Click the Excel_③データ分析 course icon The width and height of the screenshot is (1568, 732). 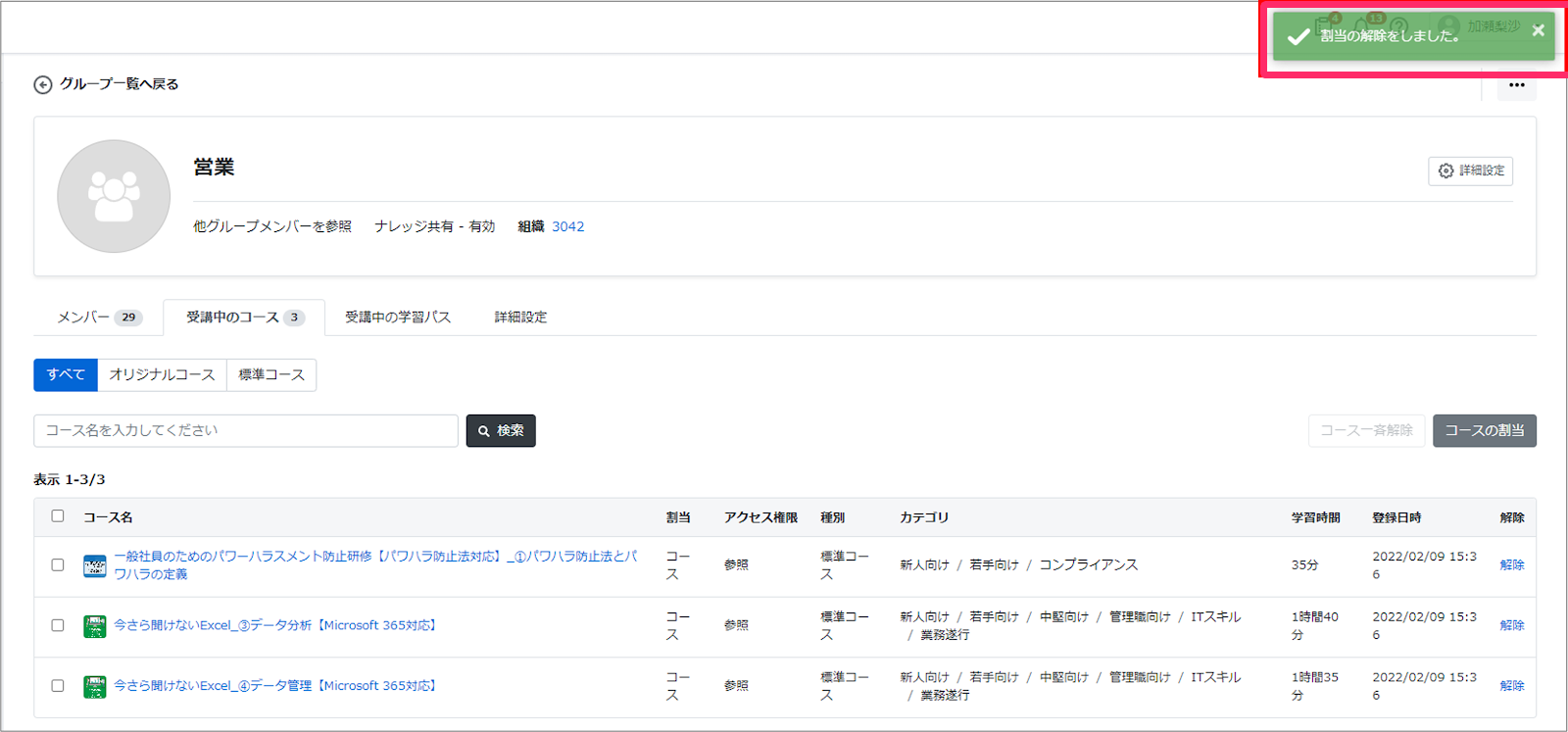point(95,626)
